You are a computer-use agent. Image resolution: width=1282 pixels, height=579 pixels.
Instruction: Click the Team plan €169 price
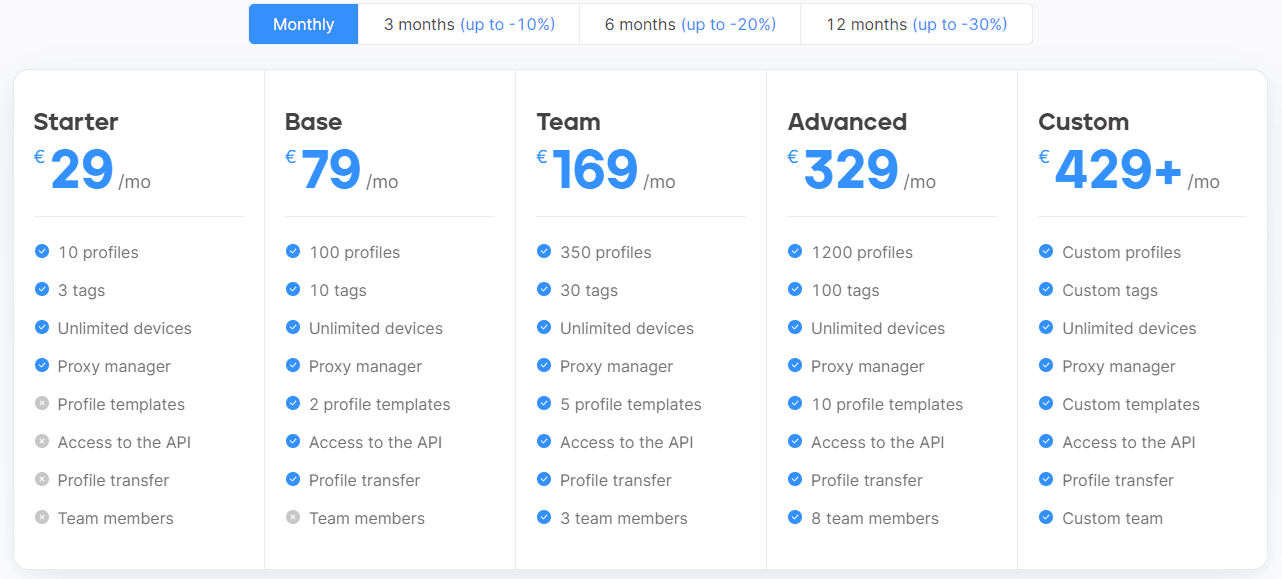click(x=595, y=170)
